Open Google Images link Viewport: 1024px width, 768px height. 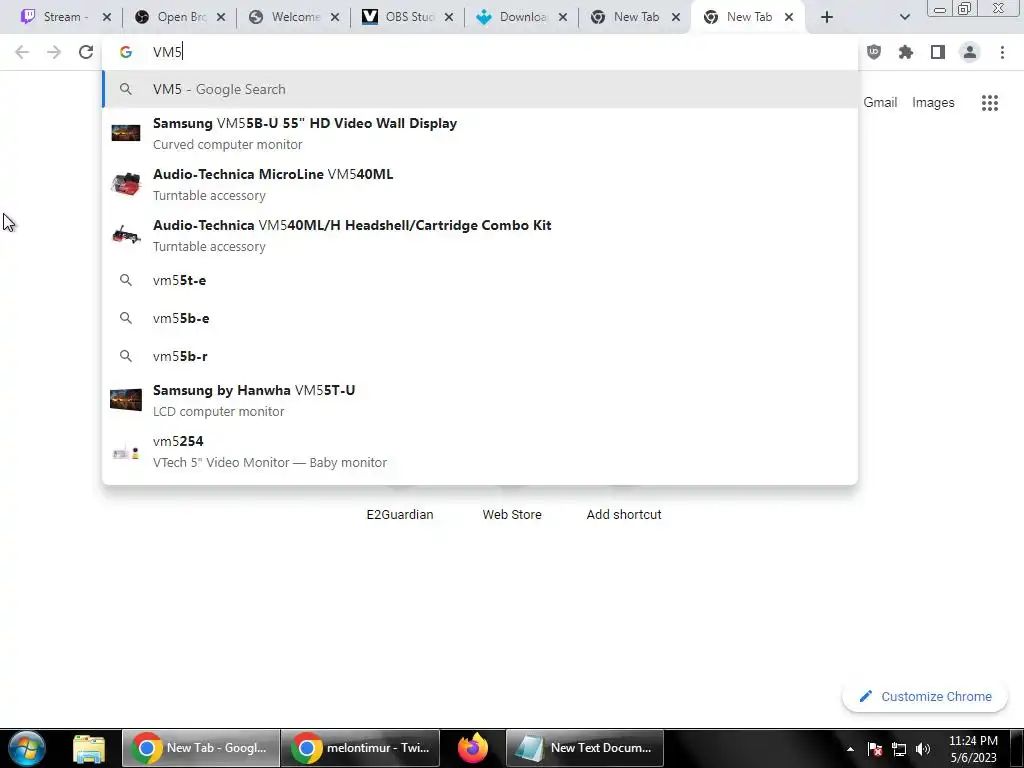click(x=933, y=103)
